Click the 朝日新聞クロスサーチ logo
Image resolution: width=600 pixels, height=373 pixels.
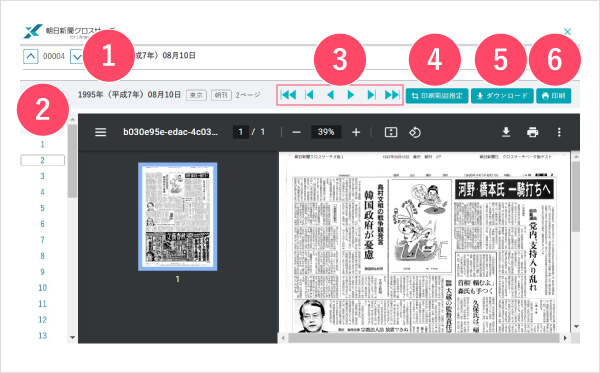[69, 31]
